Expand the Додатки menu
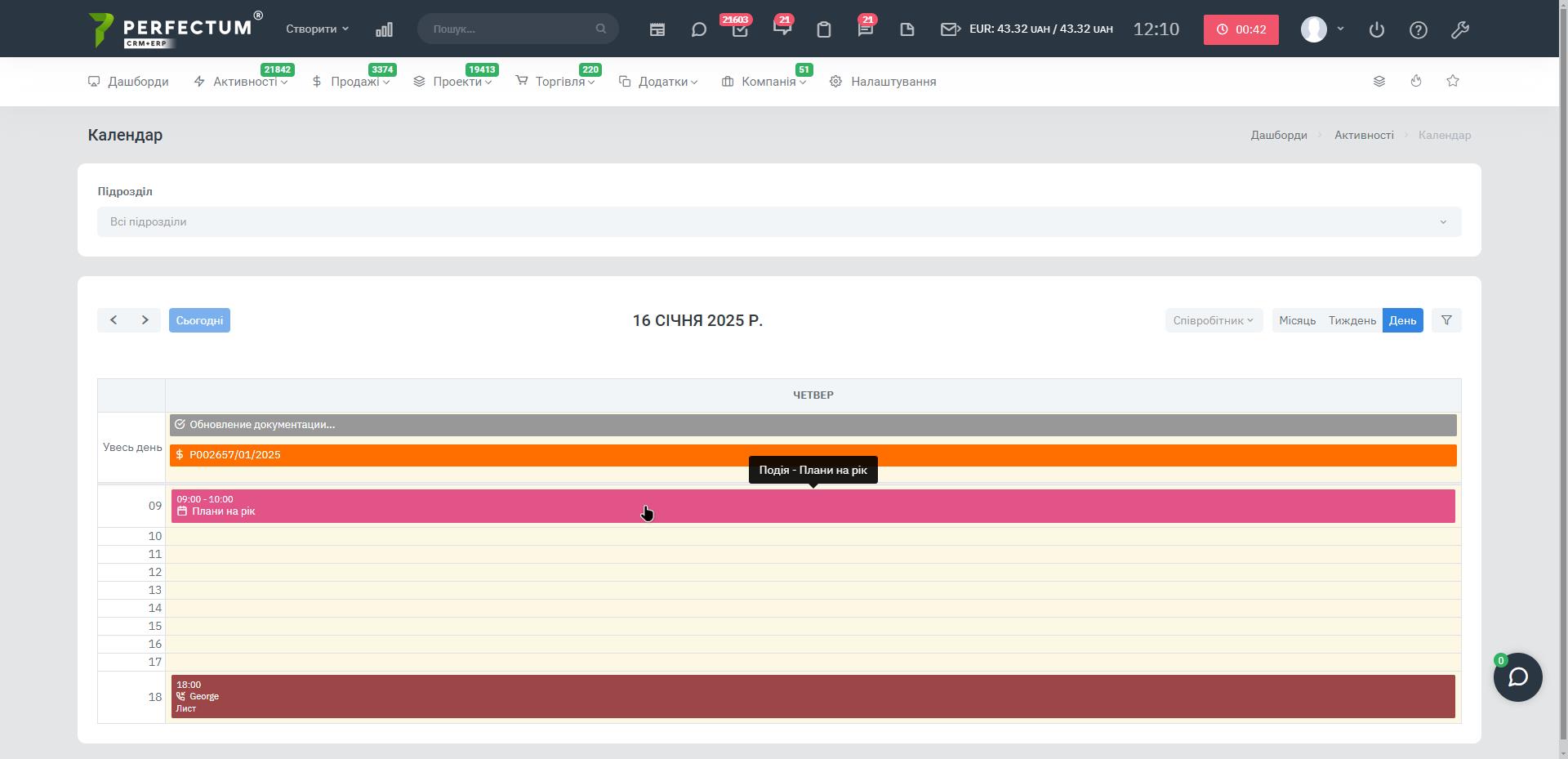 [x=658, y=82]
